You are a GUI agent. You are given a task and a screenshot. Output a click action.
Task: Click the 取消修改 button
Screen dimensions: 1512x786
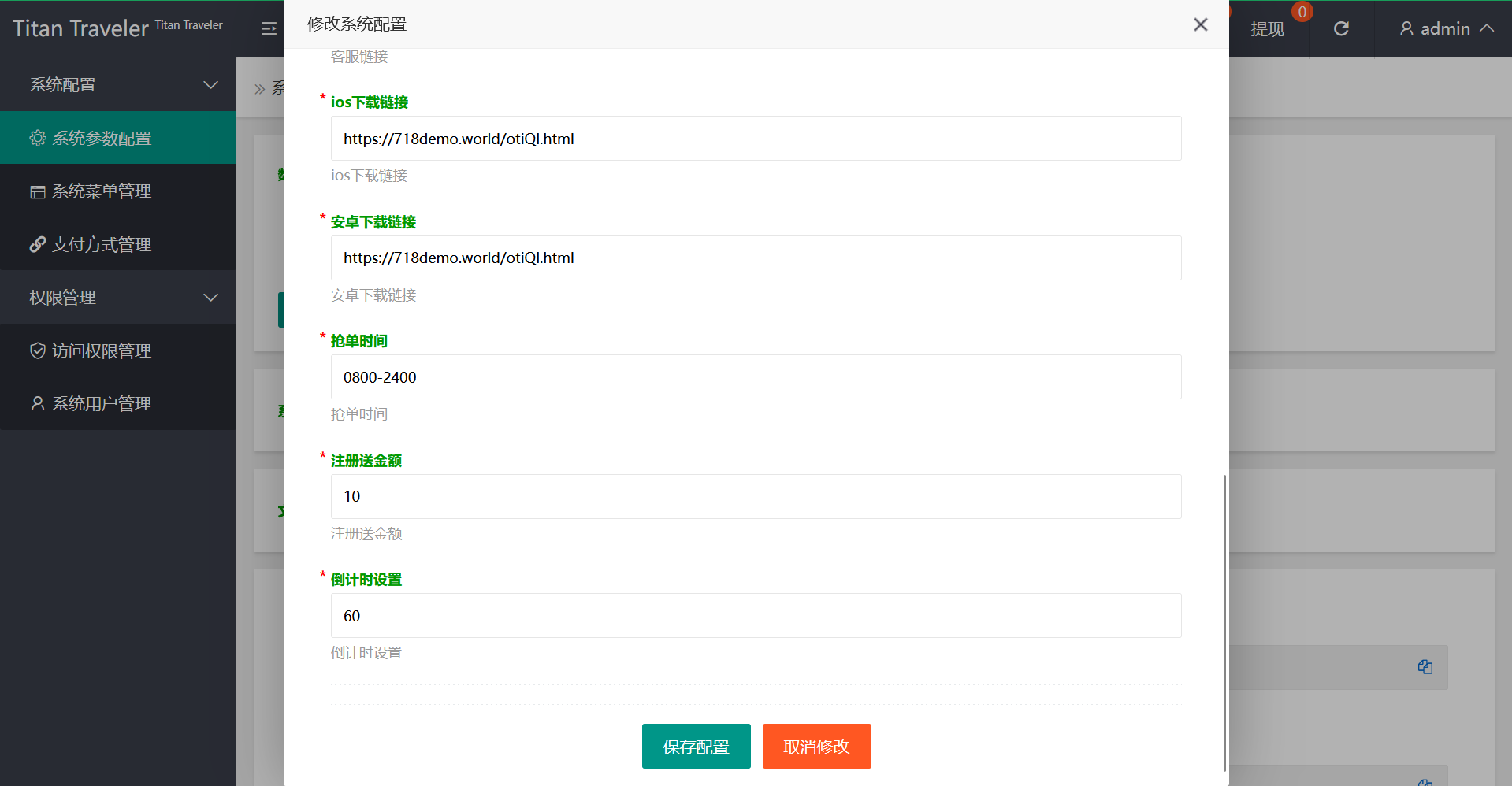pos(816,746)
